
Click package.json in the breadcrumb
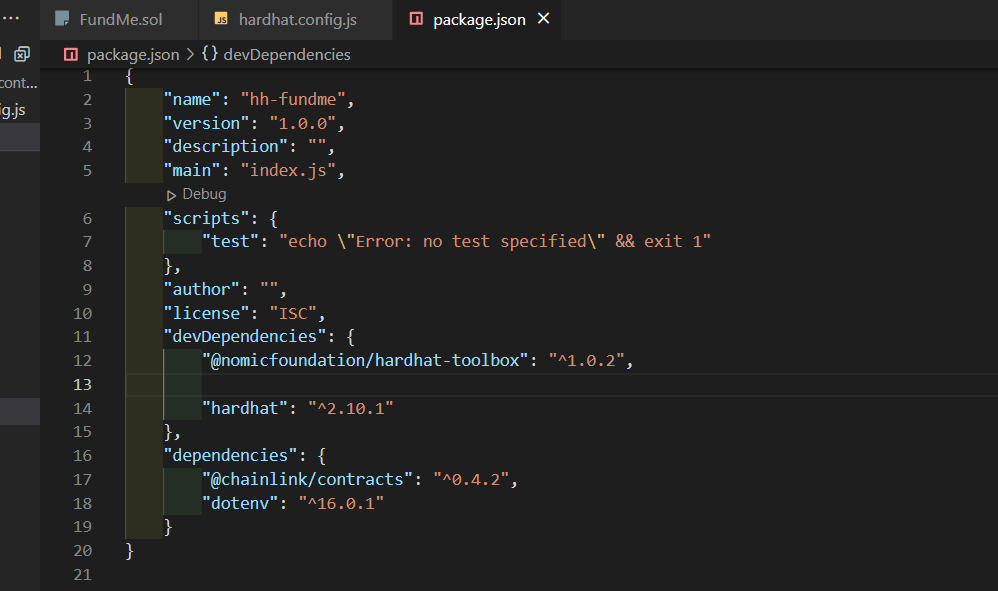pyautogui.click(x=133, y=55)
